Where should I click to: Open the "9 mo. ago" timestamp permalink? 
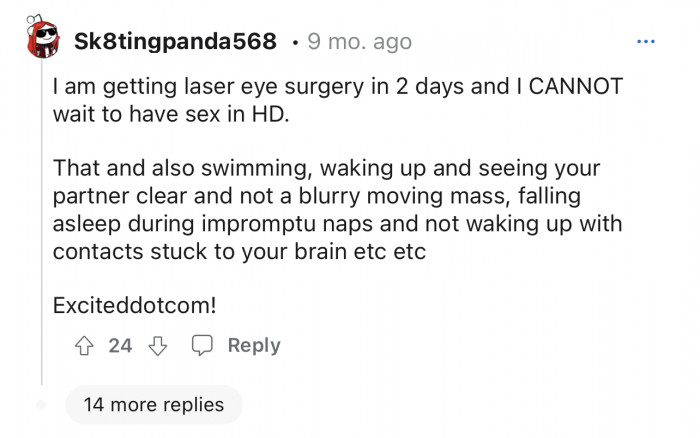pos(360,42)
